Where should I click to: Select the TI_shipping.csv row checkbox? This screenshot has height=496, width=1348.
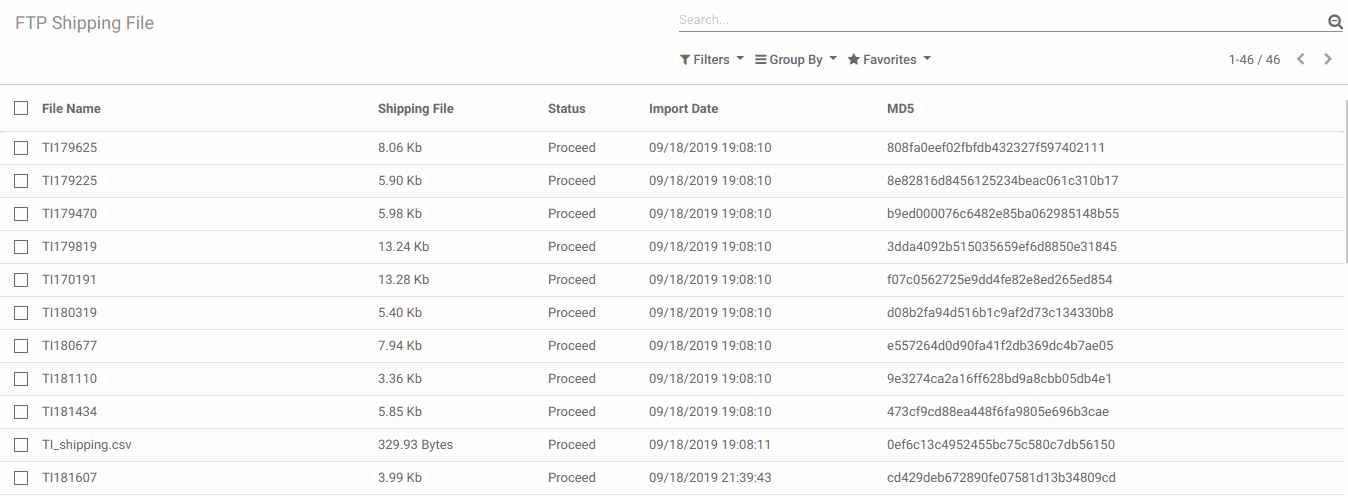[21, 445]
